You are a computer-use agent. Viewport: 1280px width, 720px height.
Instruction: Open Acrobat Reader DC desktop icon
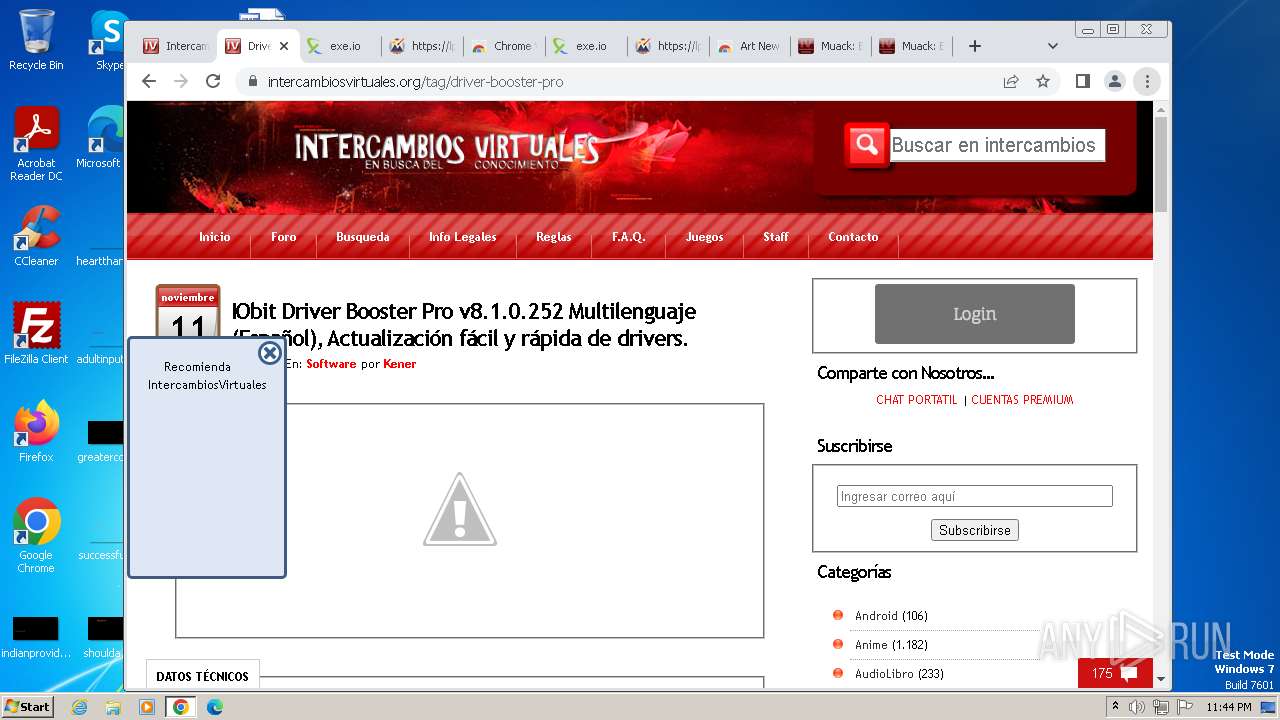(36, 144)
